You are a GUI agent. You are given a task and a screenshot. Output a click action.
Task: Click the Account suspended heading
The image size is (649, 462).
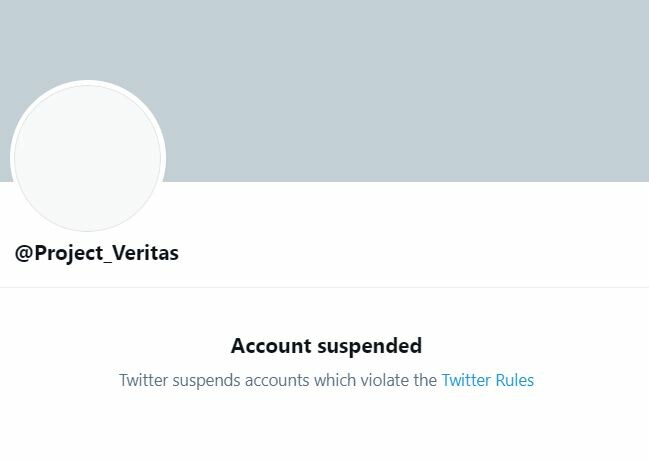(x=326, y=346)
